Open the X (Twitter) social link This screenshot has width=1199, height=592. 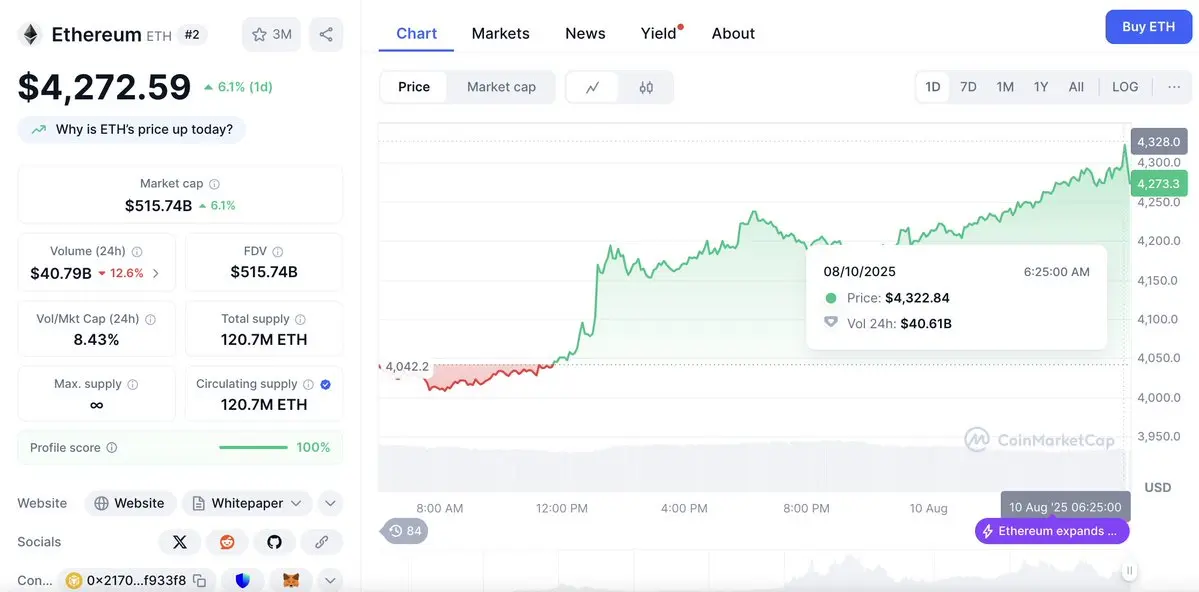[180, 542]
